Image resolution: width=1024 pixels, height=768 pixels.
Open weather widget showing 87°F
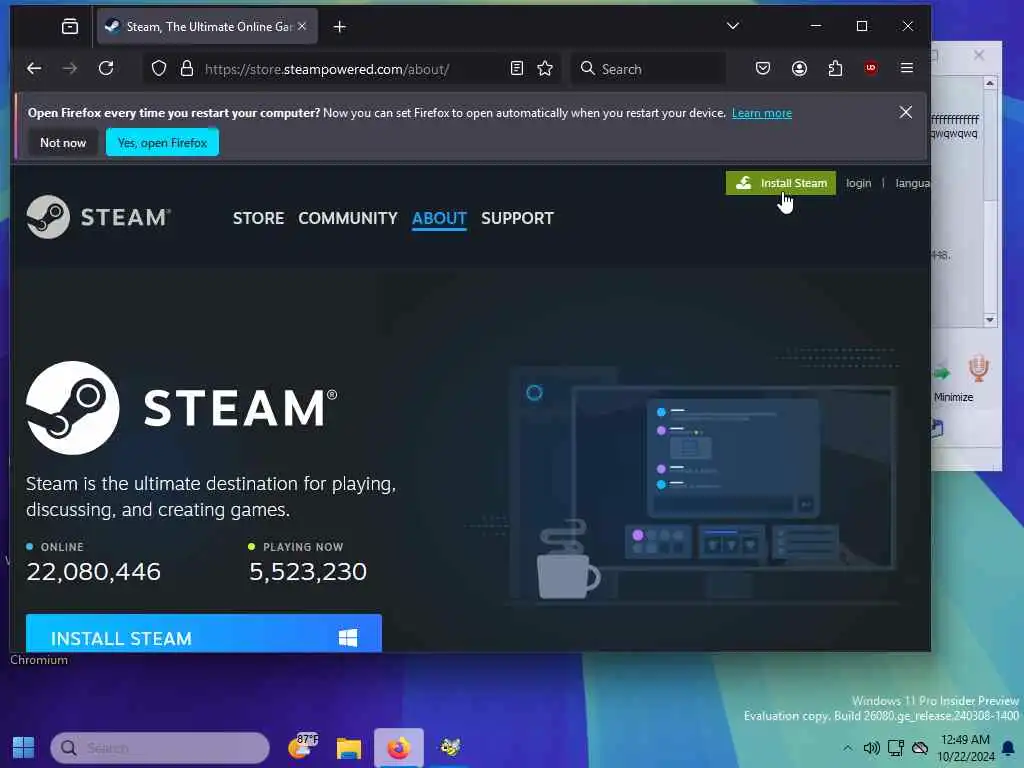point(302,746)
